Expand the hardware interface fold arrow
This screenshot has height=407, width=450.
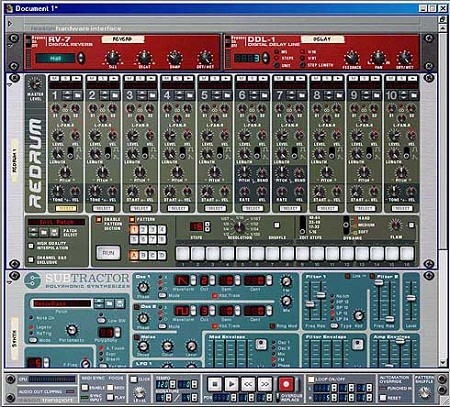[10, 24]
